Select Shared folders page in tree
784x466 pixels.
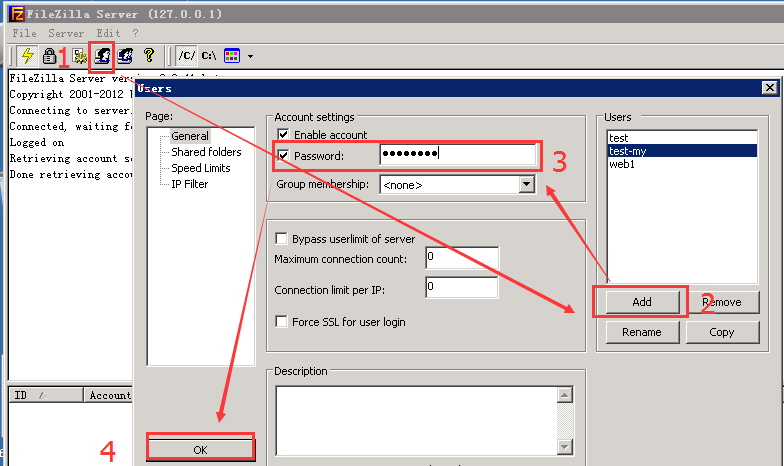tap(206, 152)
